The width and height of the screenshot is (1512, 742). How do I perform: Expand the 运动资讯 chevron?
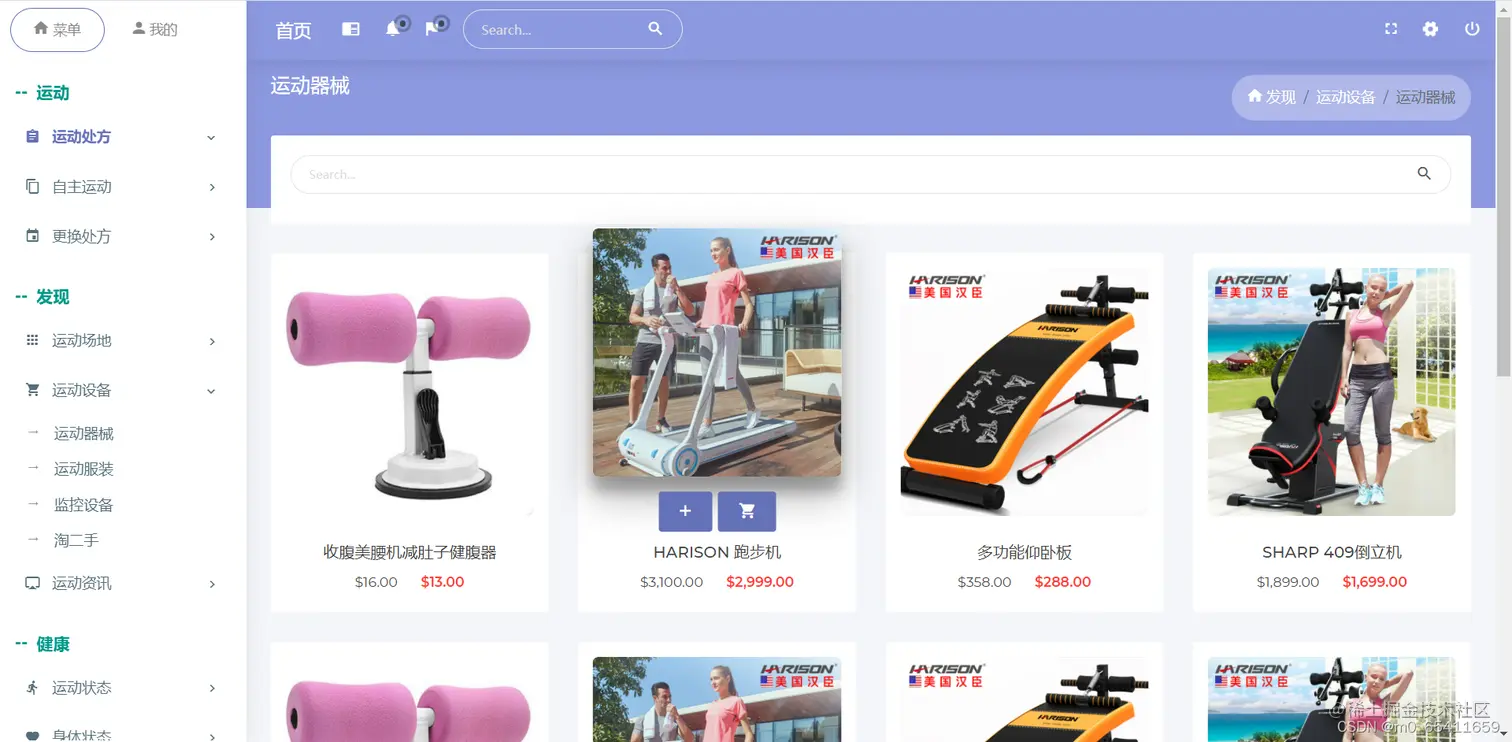(212, 584)
